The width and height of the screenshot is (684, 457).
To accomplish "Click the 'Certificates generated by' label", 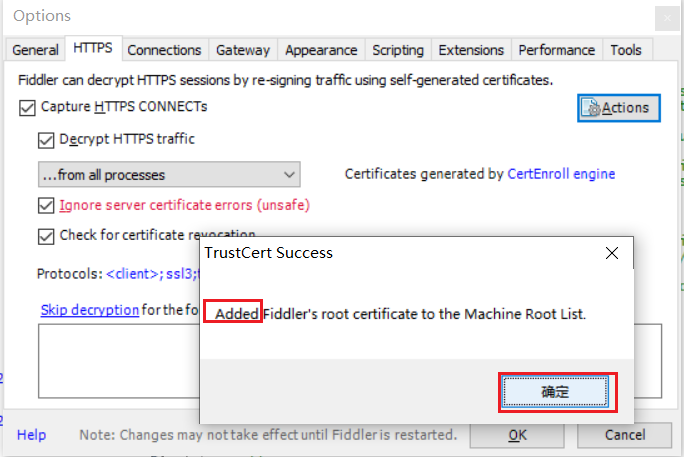I will coord(424,174).
